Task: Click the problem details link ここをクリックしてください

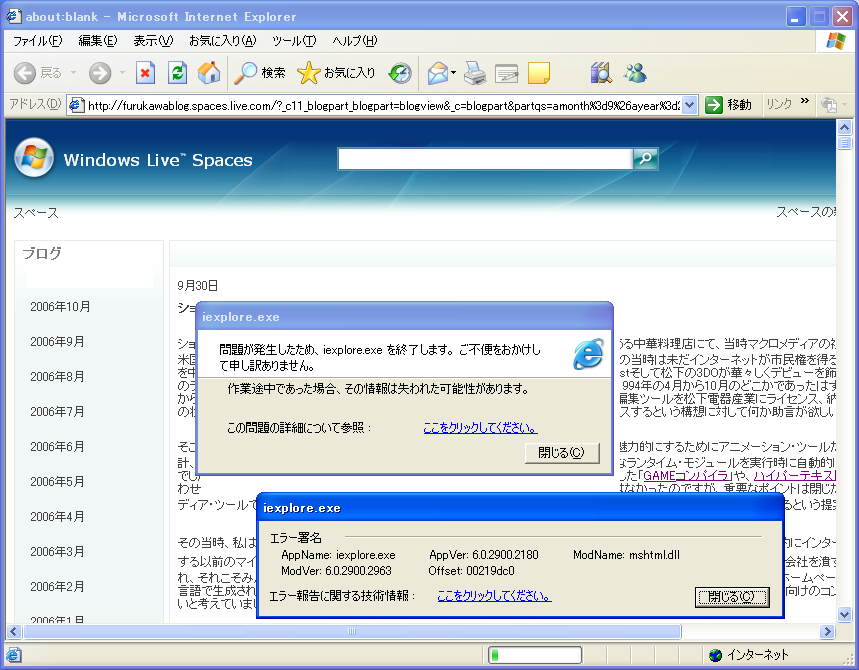Action: coord(480,427)
